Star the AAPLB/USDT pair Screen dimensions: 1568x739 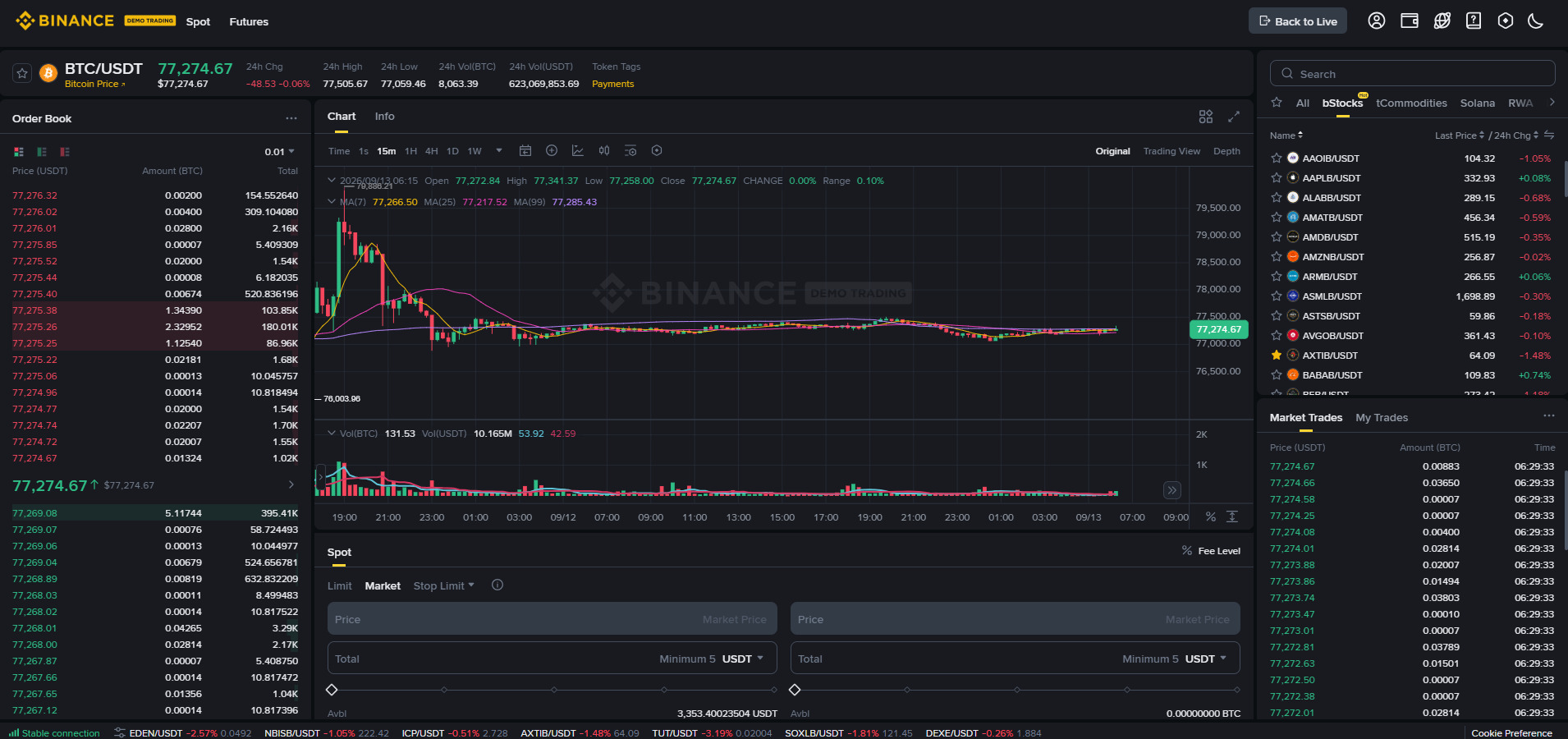(1277, 178)
